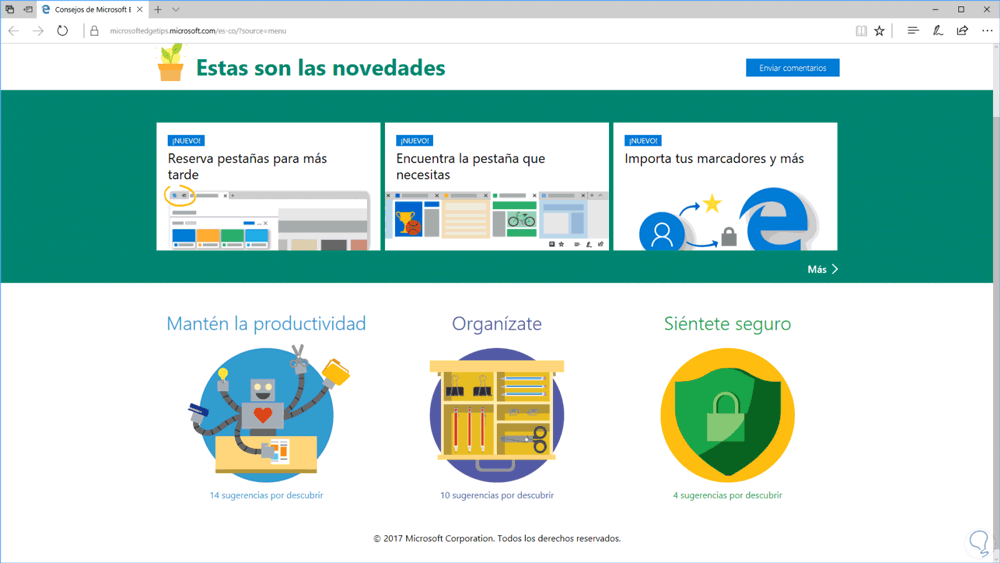Go back to previous page
The width and height of the screenshot is (1000, 563).
point(13,31)
